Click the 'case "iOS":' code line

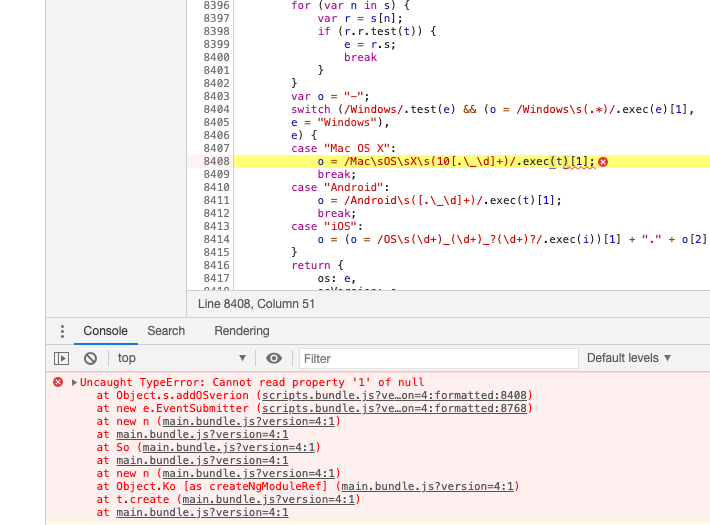327,226
